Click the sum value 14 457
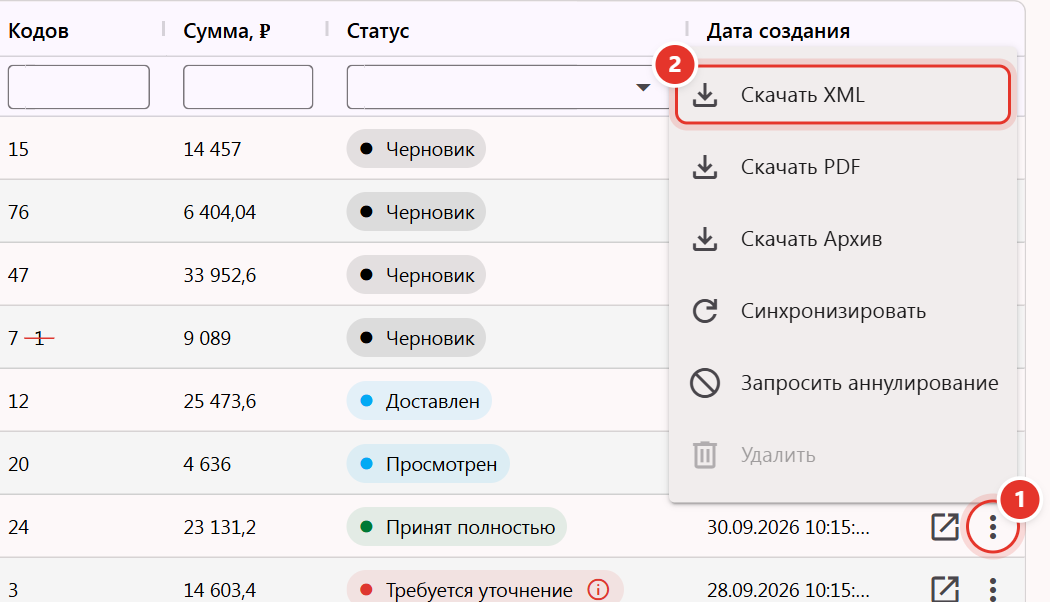This screenshot has width=1050, height=602. [x=212, y=149]
